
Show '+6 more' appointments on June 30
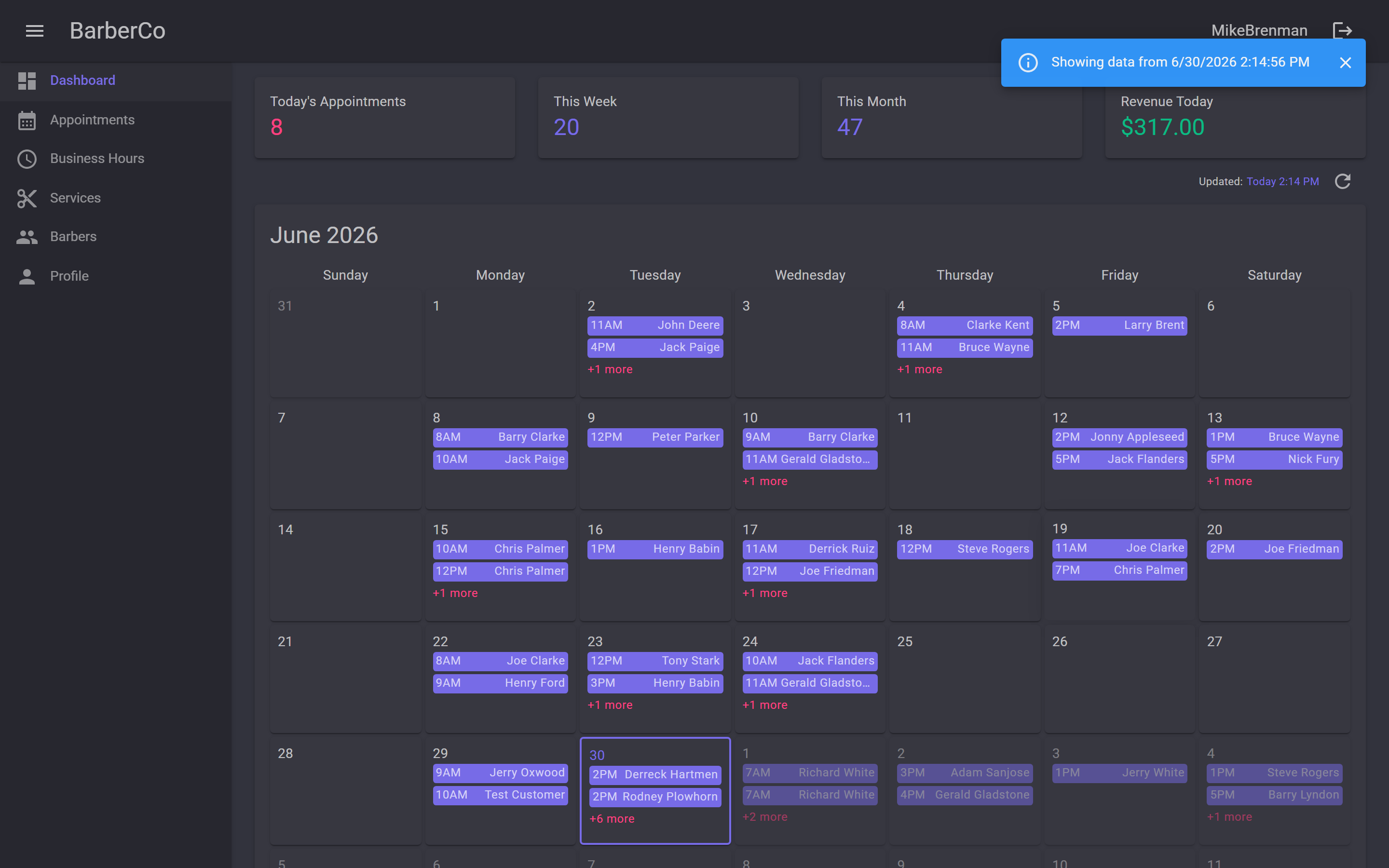tap(612, 819)
